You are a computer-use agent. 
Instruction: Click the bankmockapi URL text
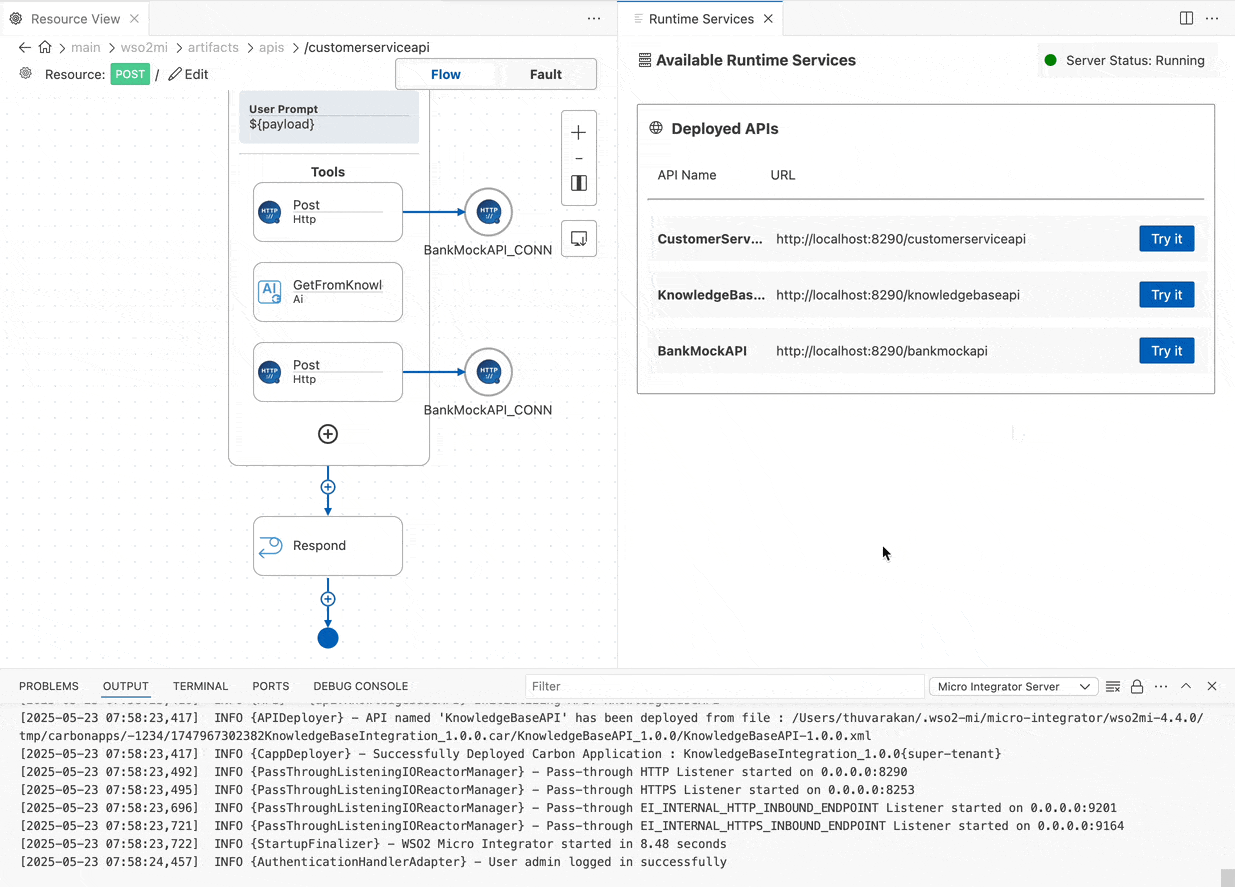882,351
